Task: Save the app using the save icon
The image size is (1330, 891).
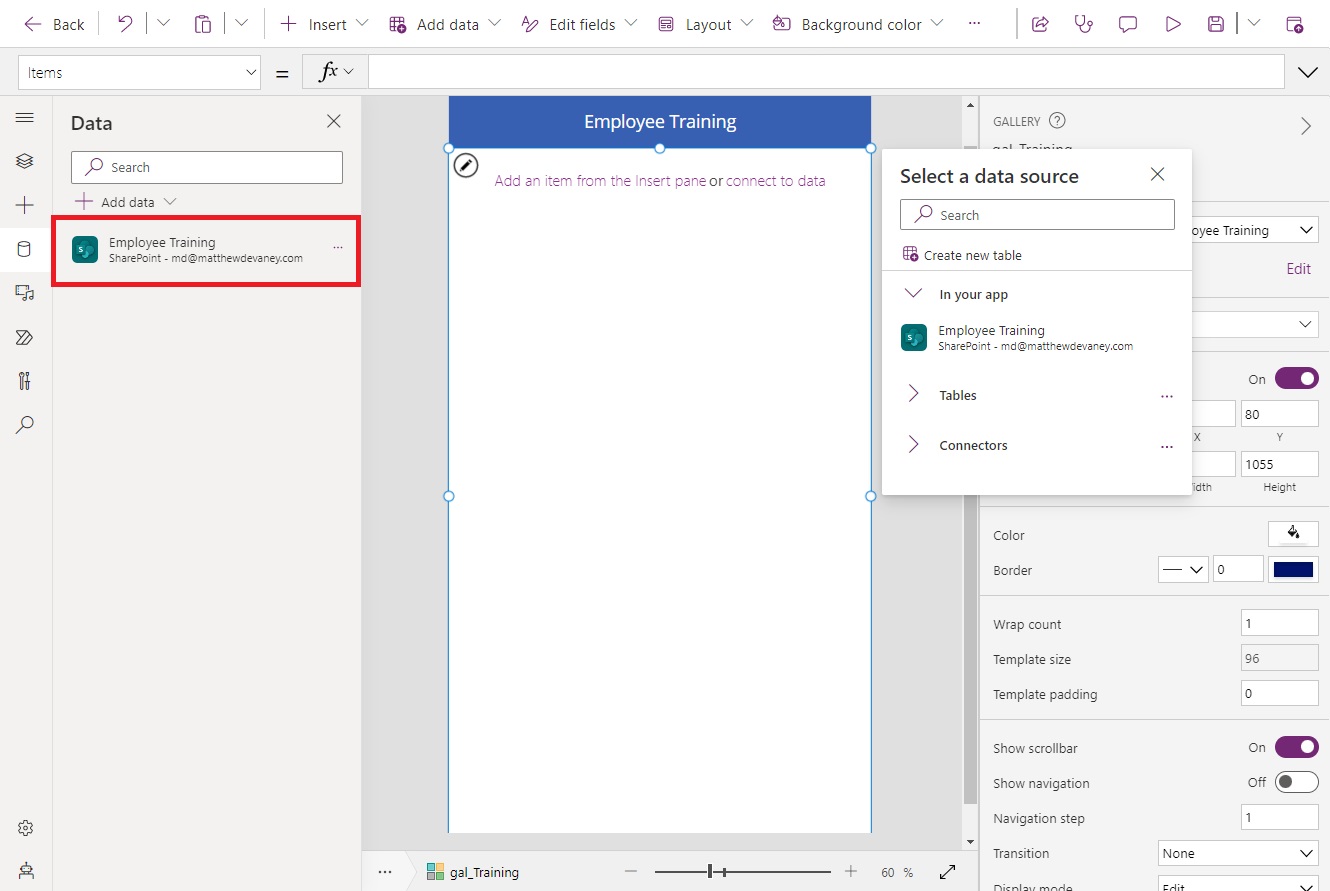Action: 1216,23
